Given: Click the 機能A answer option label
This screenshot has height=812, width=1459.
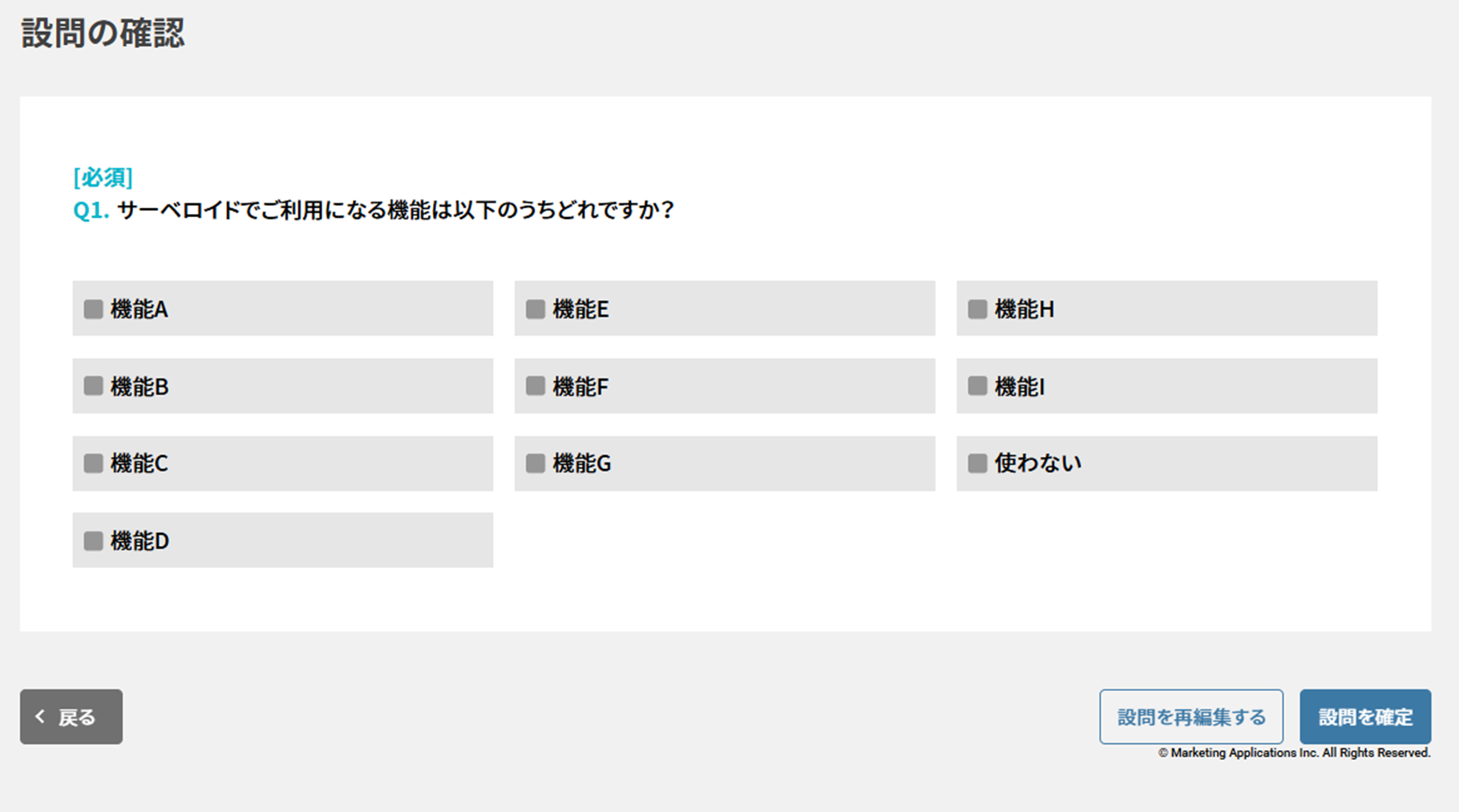Looking at the screenshot, I should tap(139, 309).
